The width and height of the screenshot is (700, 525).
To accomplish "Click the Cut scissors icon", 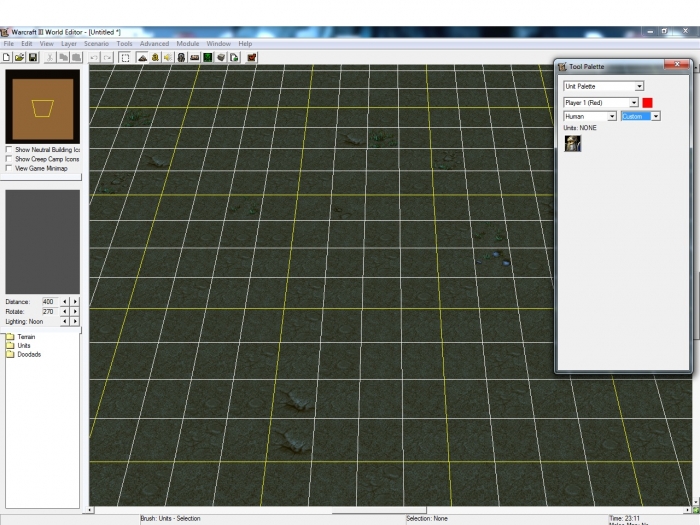I will click(x=50, y=58).
